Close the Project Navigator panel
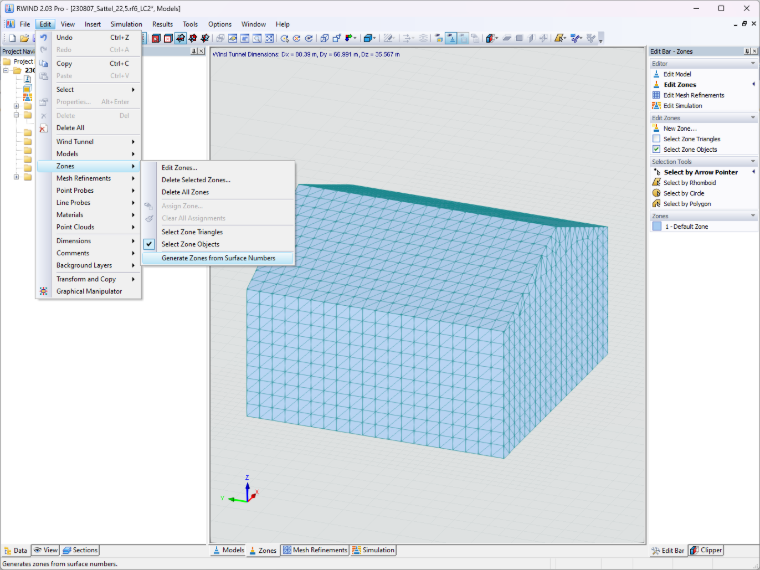760x570 pixels. pos(202,51)
